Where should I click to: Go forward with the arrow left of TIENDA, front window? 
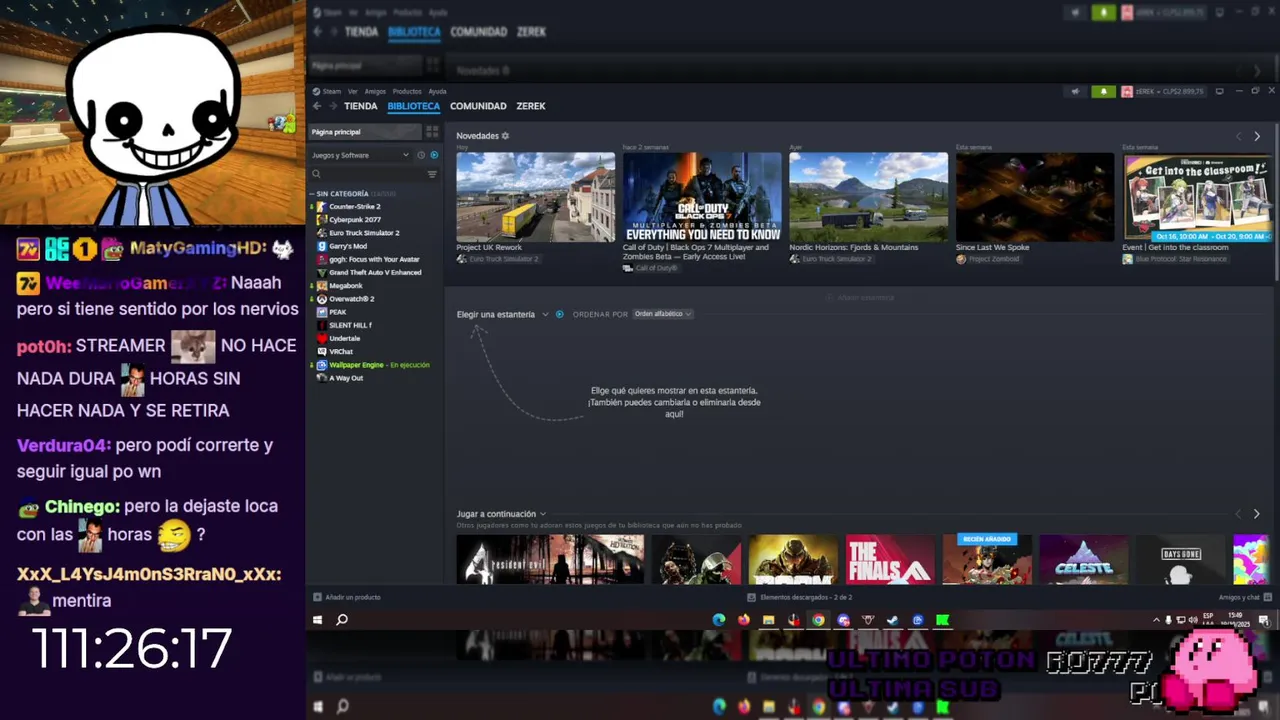tap(333, 106)
